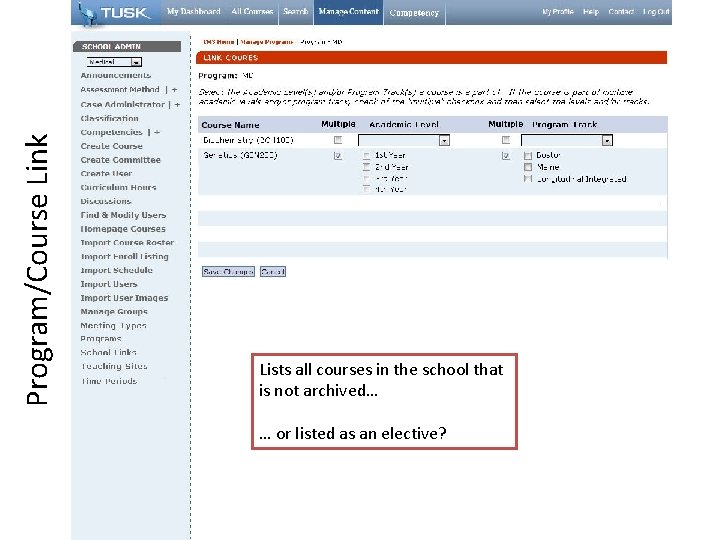720x540 pixels.
Task: Open the Help link
Action: pyautogui.click(x=591, y=11)
